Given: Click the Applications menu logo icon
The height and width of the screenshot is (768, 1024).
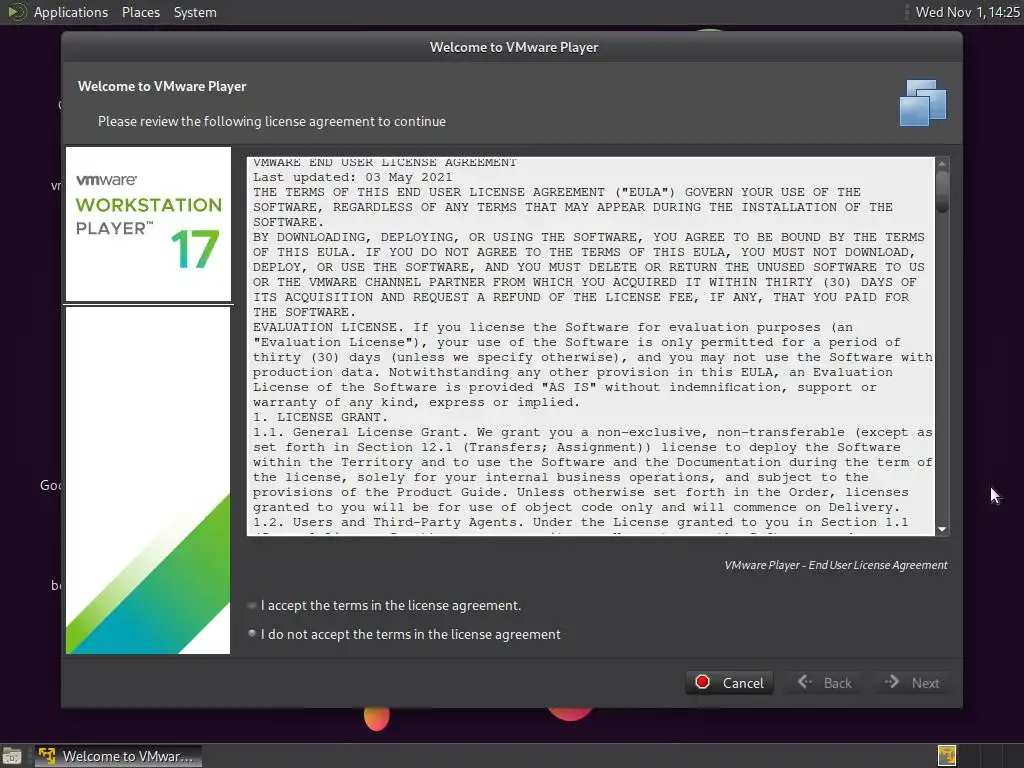Looking at the screenshot, I should coord(16,12).
